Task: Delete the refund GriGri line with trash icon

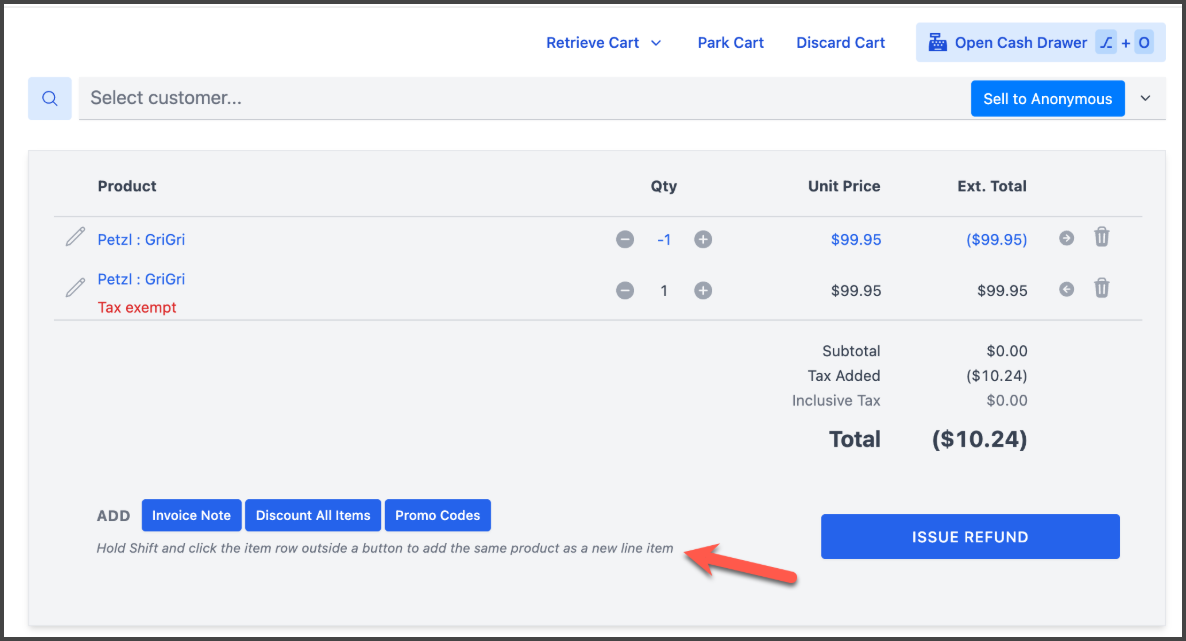Action: [x=1101, y=237]
